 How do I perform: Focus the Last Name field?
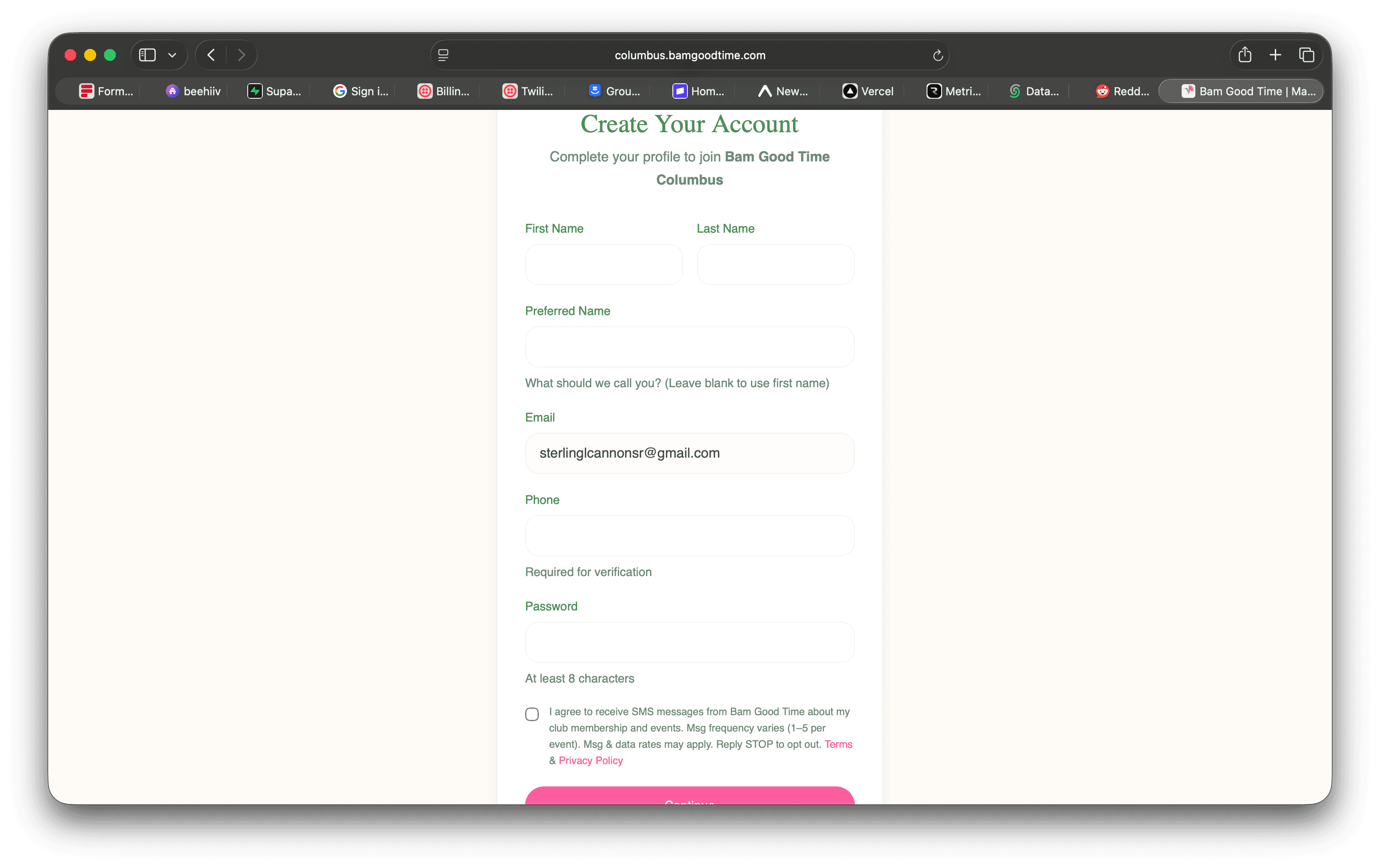tap(775, 264)
